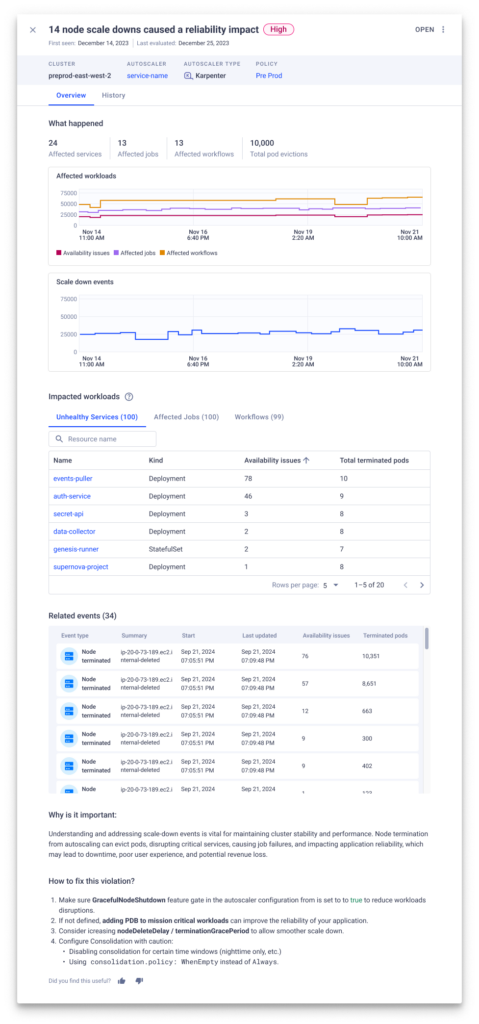
Task: Click node icon of event with 8,651 pods
Action: [69, 682]
